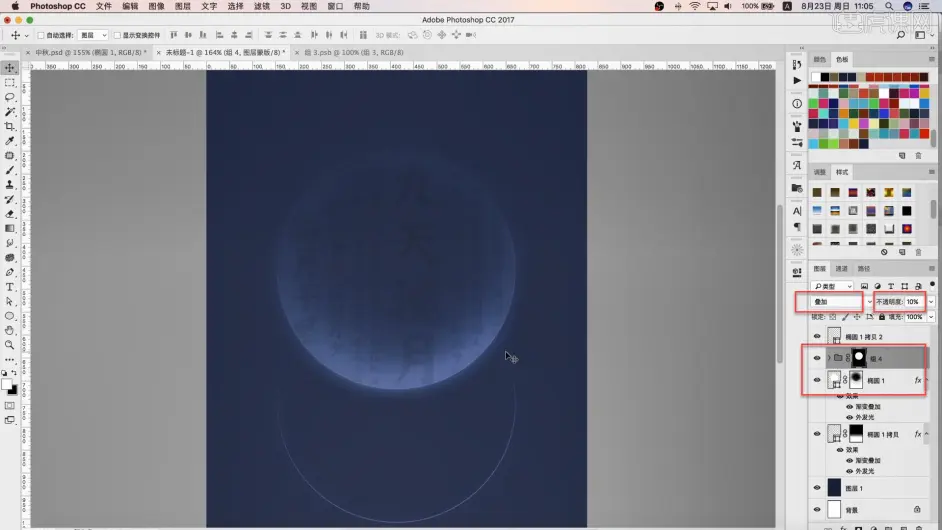Image resolution: width=942 pixels, height=530 pixels.
Task: Select the Pen tool
Action: pyautogui.click(x=10, y=272)
